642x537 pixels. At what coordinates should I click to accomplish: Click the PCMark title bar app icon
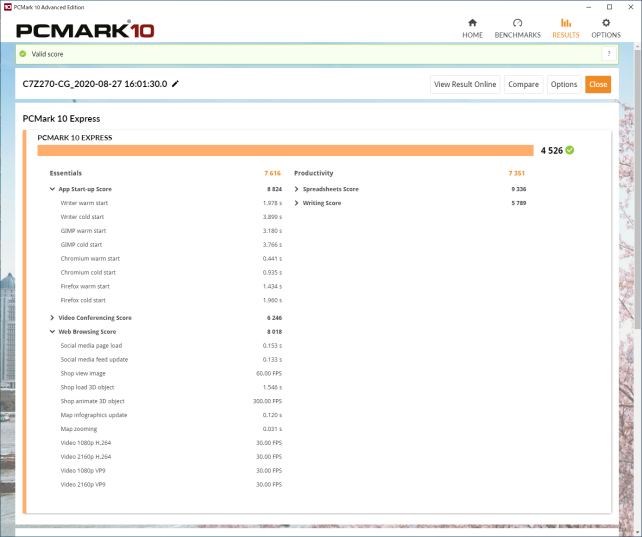(7, 7)
